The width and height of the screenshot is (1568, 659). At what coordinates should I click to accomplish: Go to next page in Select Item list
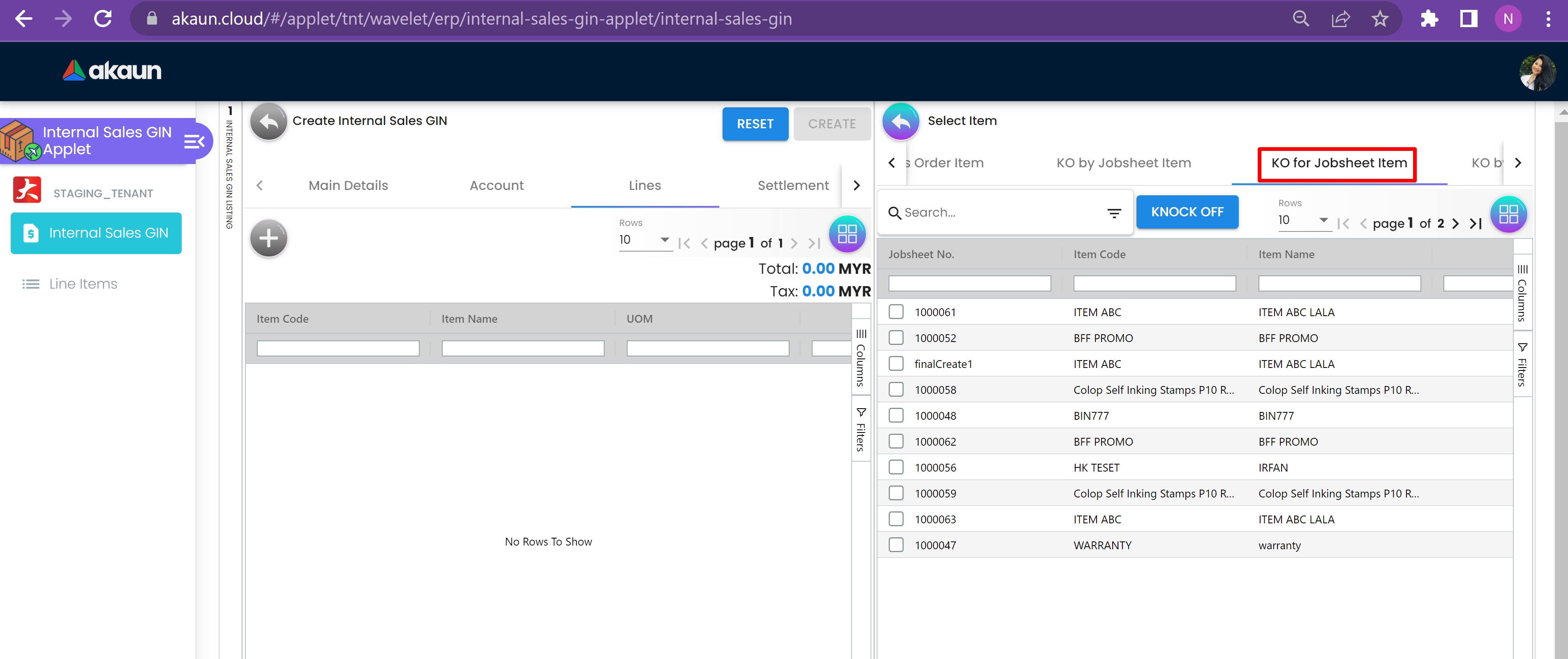(x=1455, y=224)
